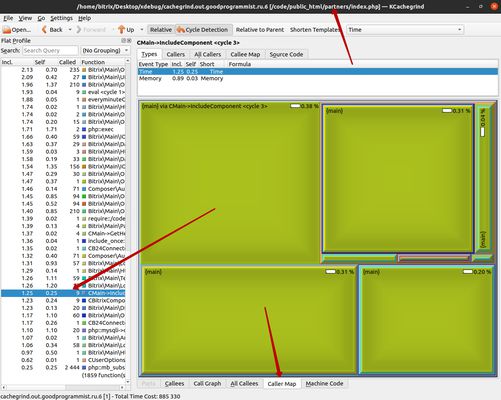The height and width of the screenshot is (400, 501).
Task: Switch to the Caller Map tab
Action: pyautogui.click(x=282, y=384)
